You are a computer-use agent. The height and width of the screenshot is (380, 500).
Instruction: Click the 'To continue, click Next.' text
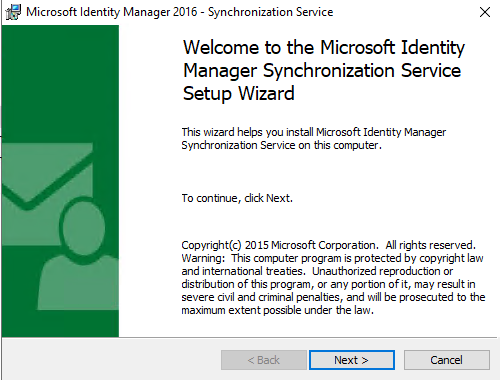coord(237,198)
